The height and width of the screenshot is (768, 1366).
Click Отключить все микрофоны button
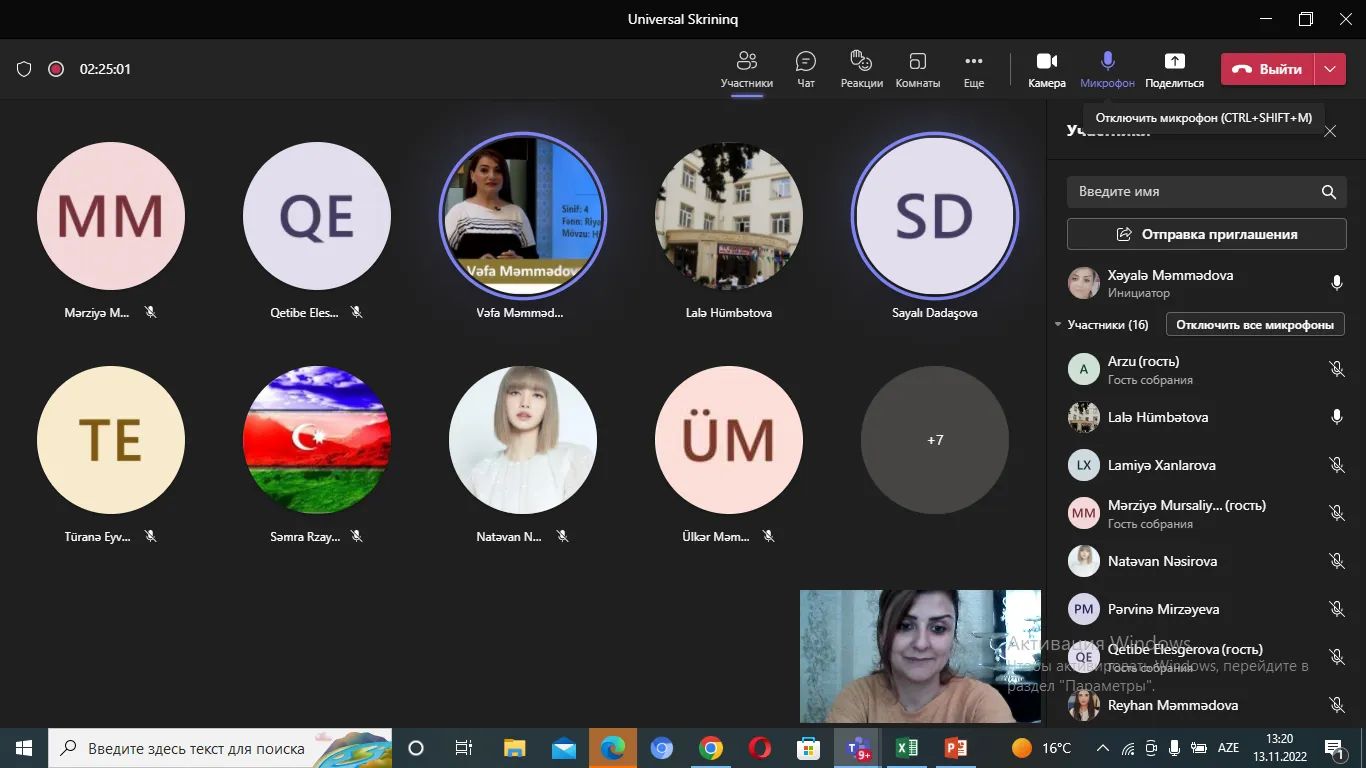click(1255, 325)
